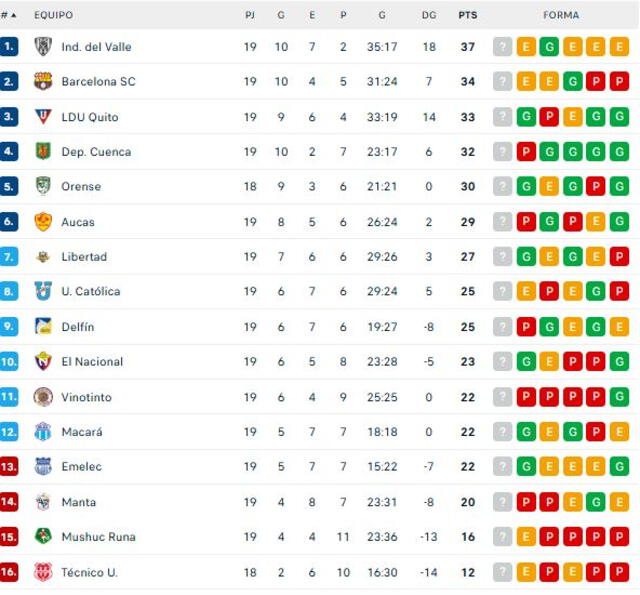Click the PJ column header
Image resolution: width=640 pixels, height=595 pixels.
[250, 15]
